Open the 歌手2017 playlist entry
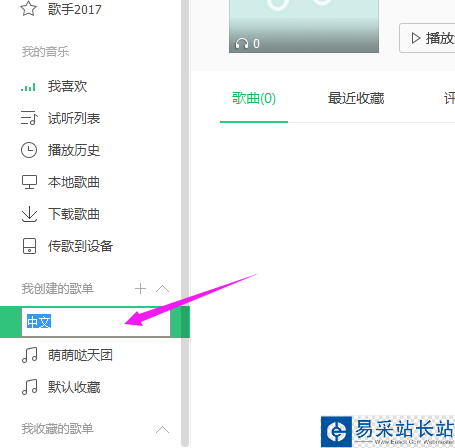 click(x=74, y=9)
